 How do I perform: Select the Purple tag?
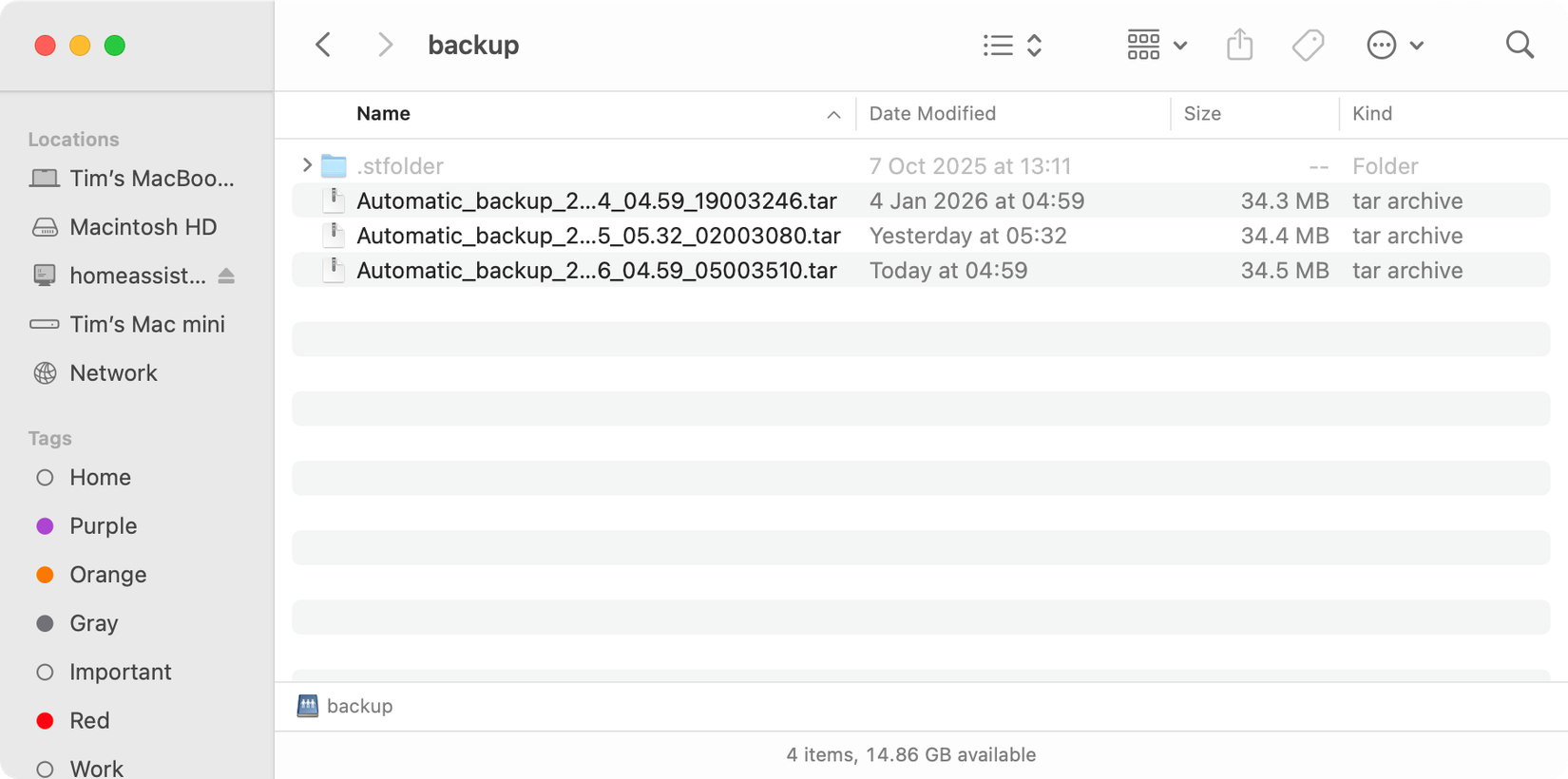coord(103,526)
